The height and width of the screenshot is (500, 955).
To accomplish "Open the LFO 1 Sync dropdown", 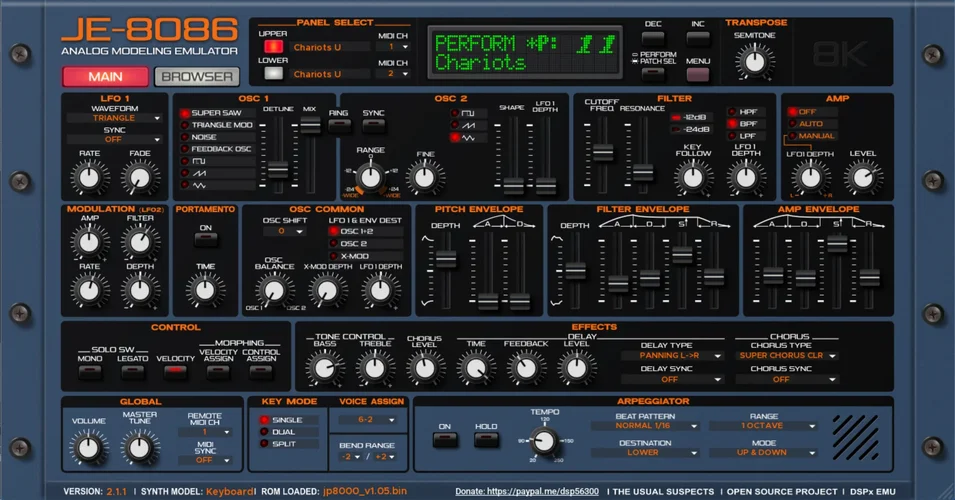I will pyautogui.click(x=115, y=139).
